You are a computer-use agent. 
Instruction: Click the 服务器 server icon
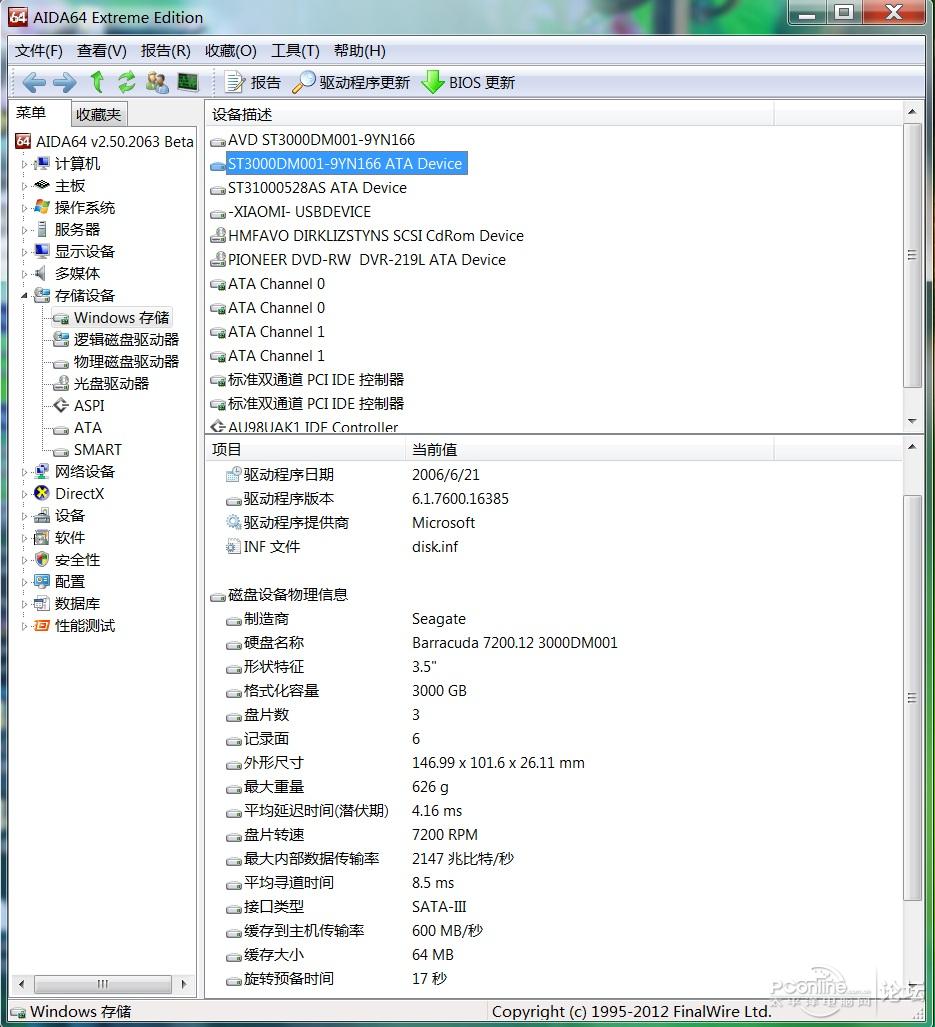(x=42, y=230)
